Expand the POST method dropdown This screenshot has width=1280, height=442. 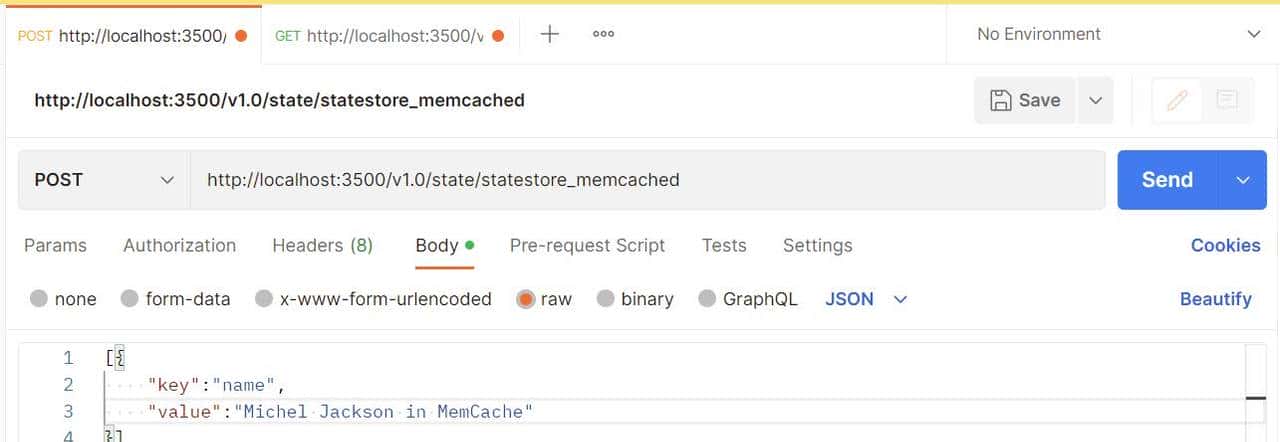103,180
